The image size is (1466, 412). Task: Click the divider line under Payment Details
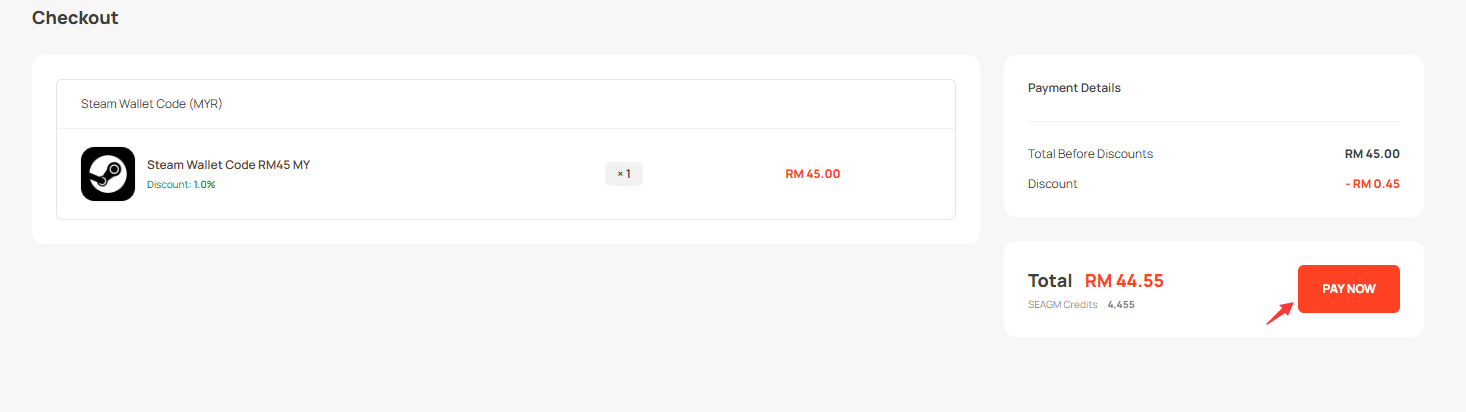(x=1213, y=122)
